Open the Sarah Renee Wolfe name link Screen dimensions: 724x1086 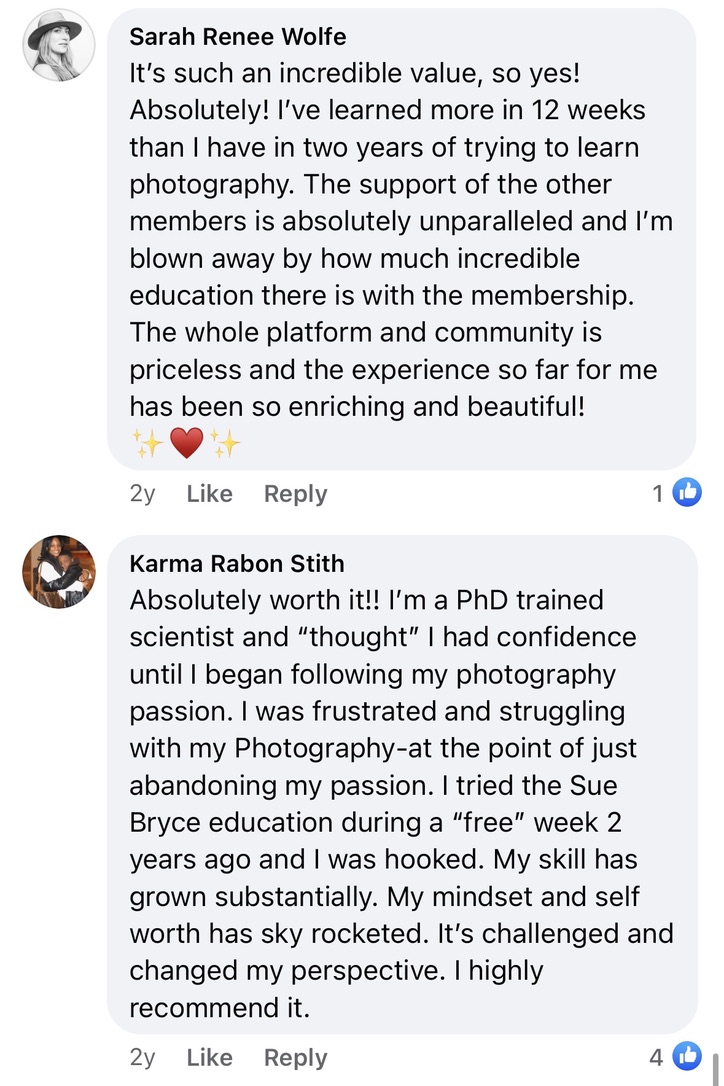click(x=238, y=37)
